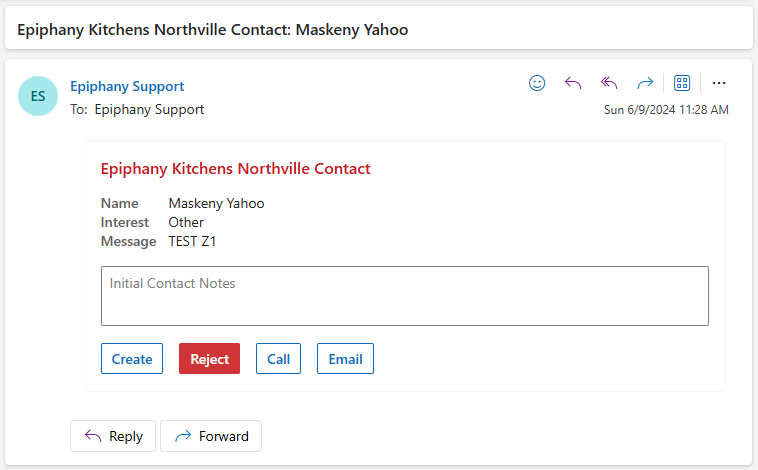Click the red Reject button
Viewport: 758px width, 470px height.
pos(209,359)
